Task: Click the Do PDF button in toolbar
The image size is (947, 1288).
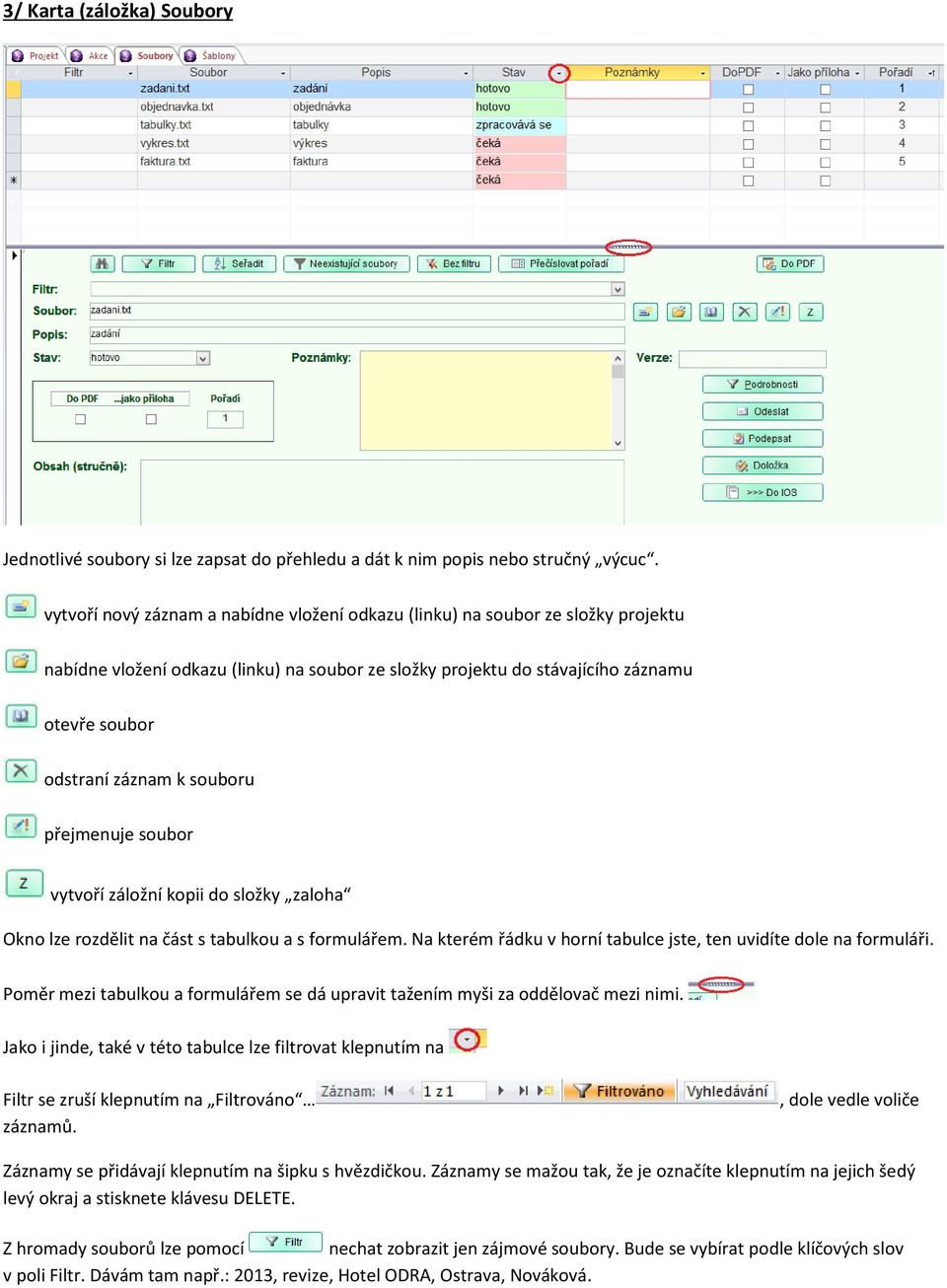Action: [x=791, y=263]
